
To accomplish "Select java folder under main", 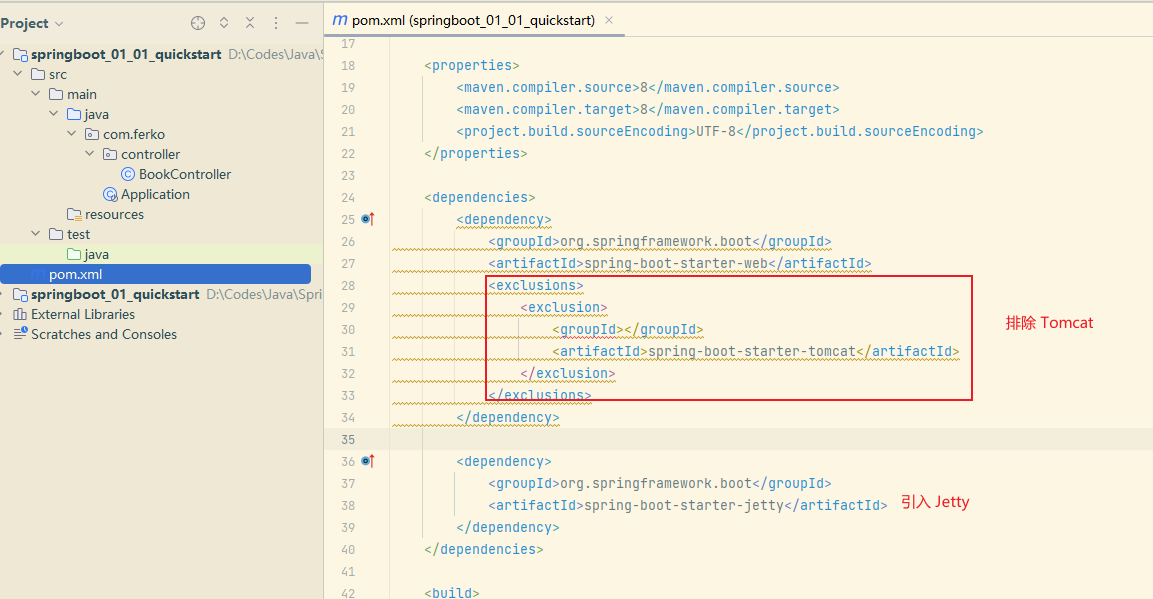I will click(x=96, y=114).
